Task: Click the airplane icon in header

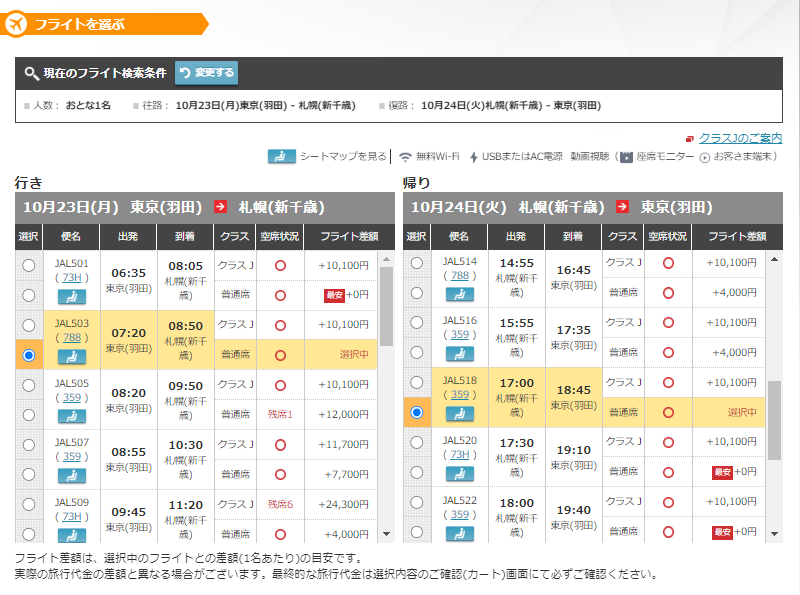Action: (x=16, y=23)
